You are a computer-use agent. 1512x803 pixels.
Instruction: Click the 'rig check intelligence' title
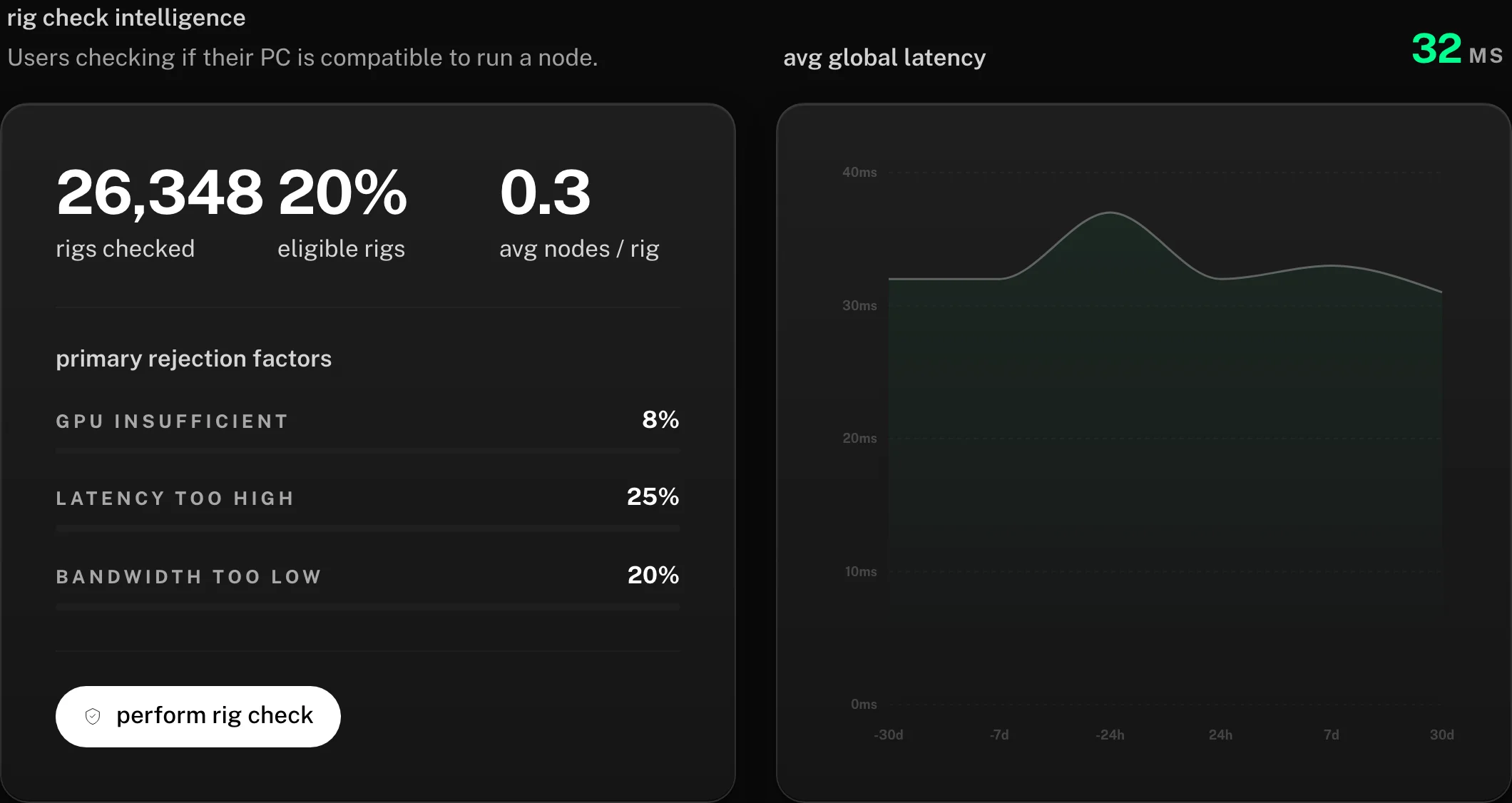click(126, 17)
